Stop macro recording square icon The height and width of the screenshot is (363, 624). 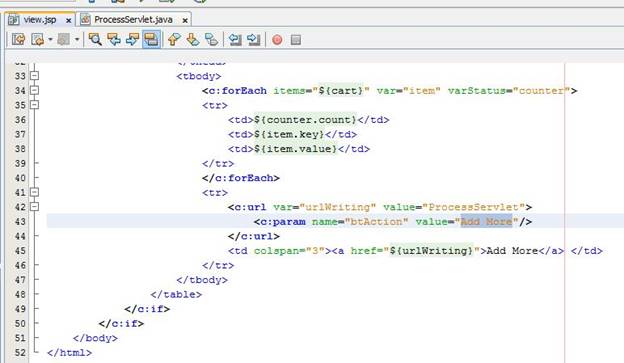[x=296, y=40]
